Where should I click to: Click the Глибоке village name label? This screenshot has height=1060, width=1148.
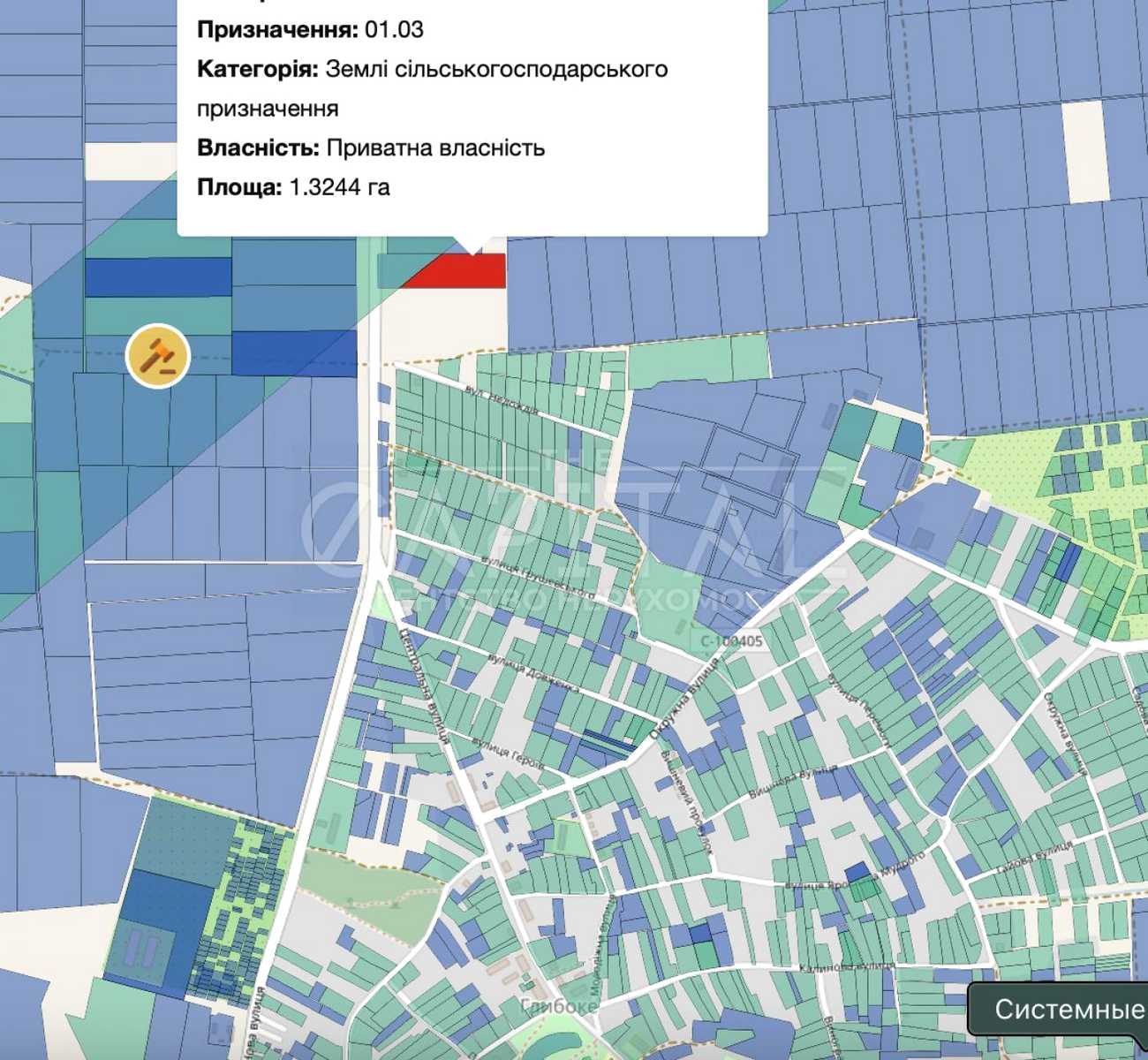(559, 1005)
